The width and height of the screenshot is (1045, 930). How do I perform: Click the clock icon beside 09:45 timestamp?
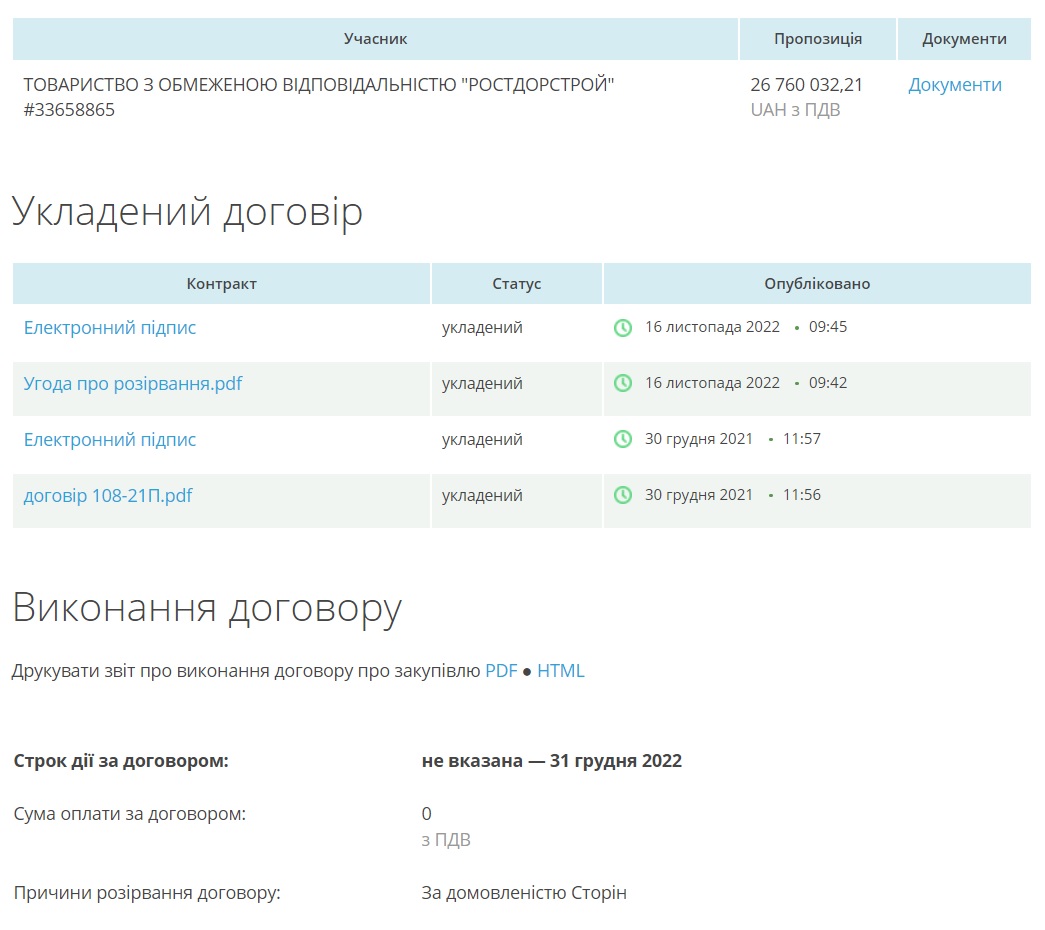coord(623,328)
